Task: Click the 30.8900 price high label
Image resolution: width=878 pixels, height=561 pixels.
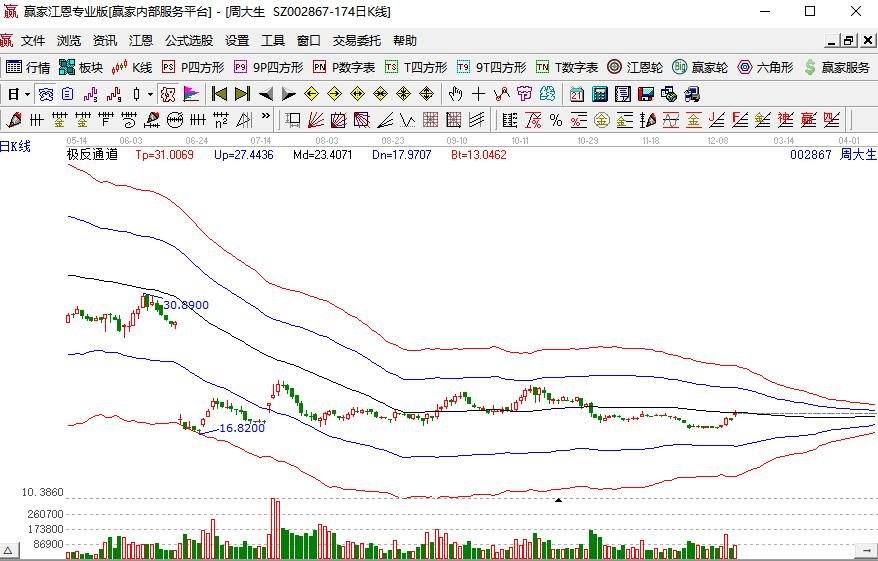Action: [186, 305]
